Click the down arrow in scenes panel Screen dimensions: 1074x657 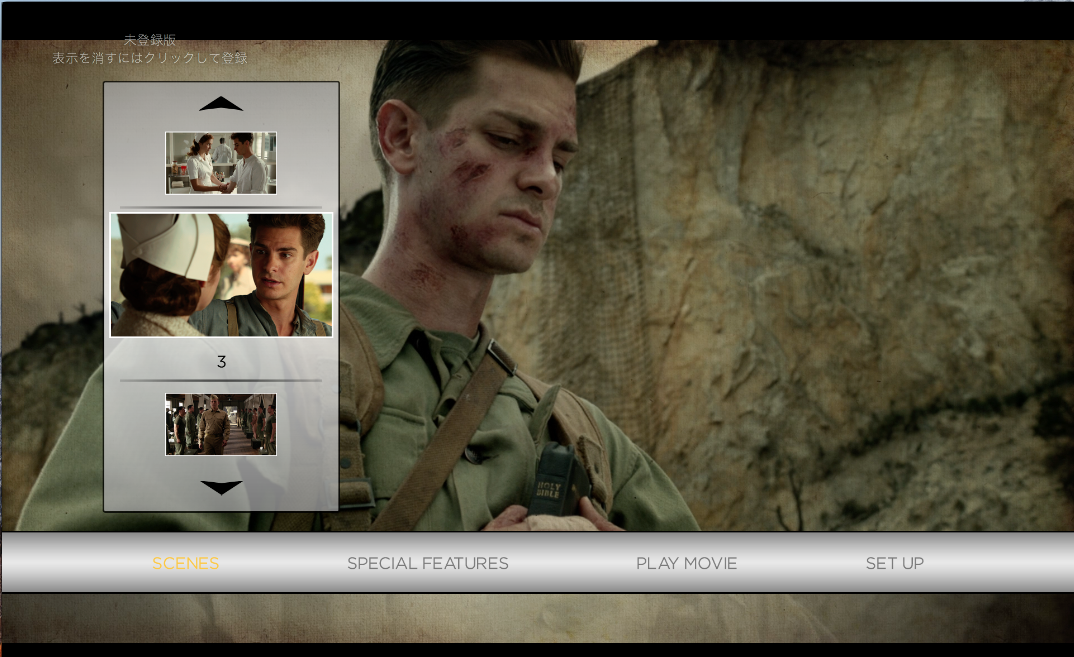221,487
